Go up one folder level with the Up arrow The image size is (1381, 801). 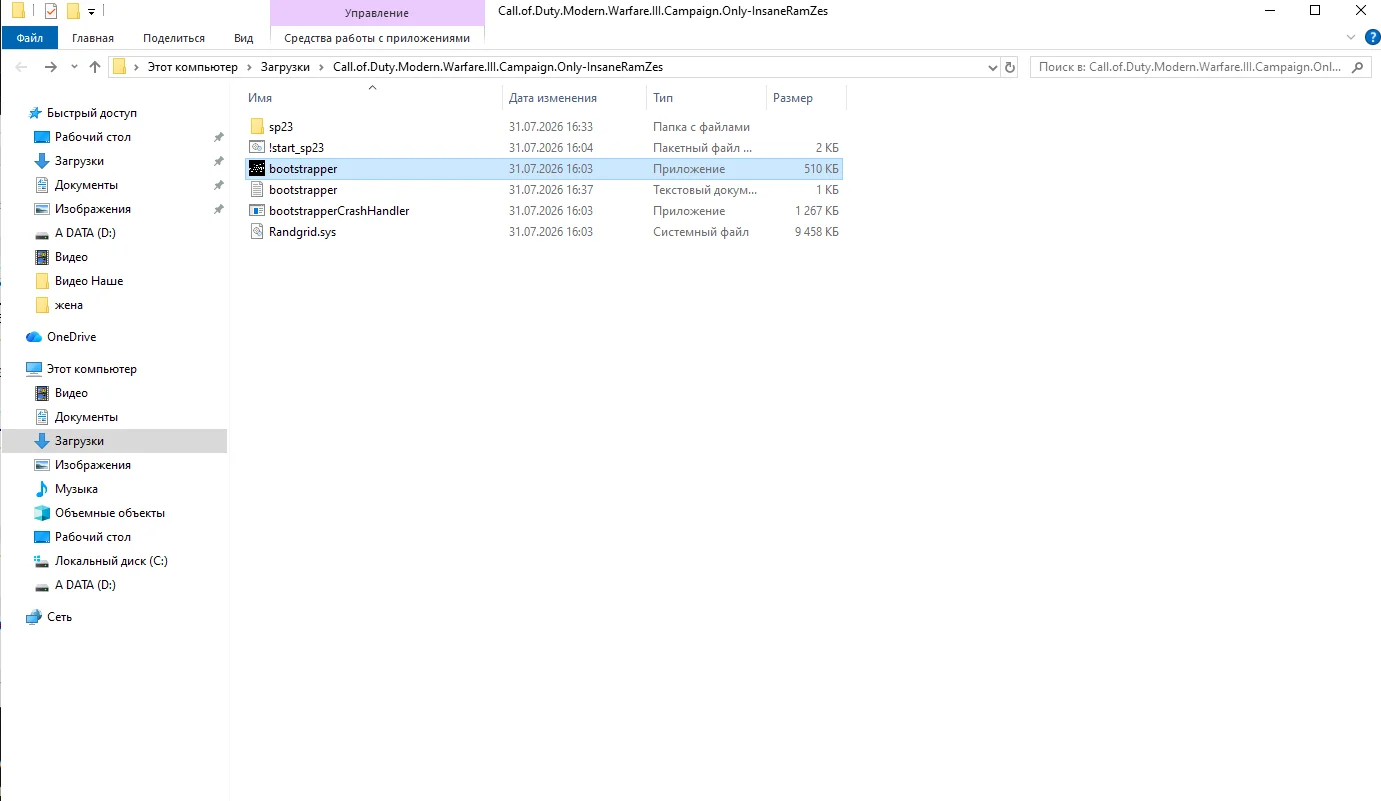(x=95, y=67)
